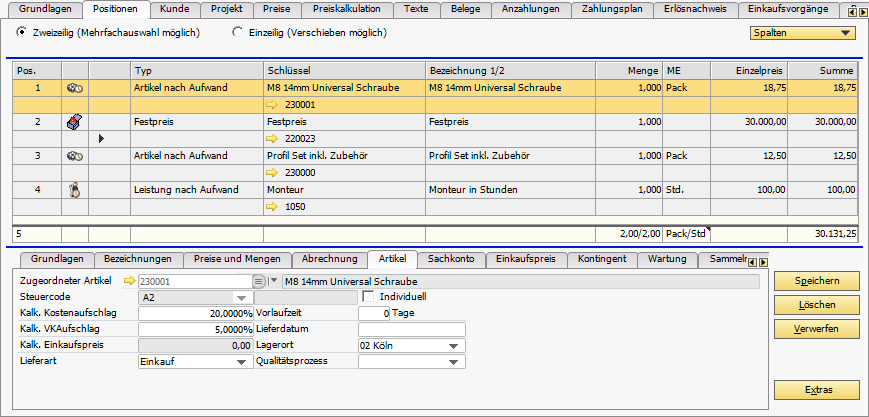Switch to the Sachkonto sub-tab
The image size is (869, 417).
[451, 259]
